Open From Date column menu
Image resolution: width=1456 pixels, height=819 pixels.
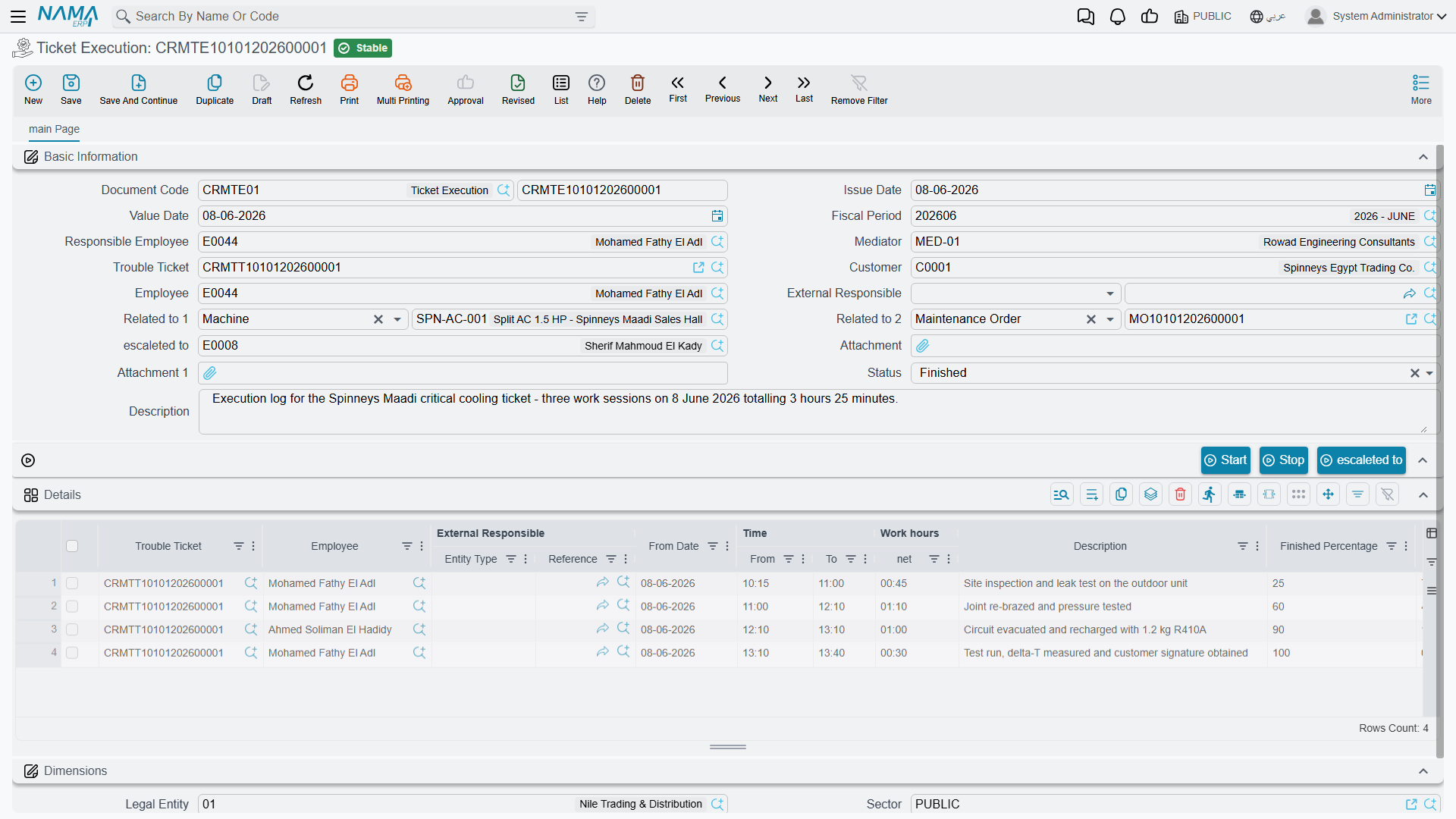(x=727, y=546)
